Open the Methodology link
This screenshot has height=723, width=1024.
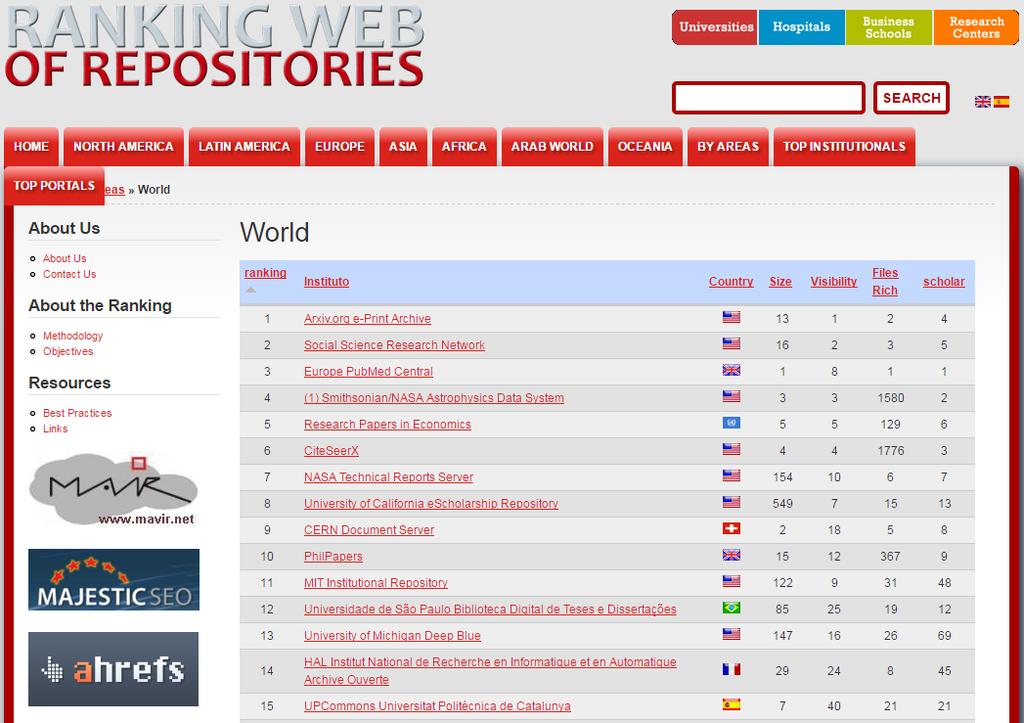point(73,336)
